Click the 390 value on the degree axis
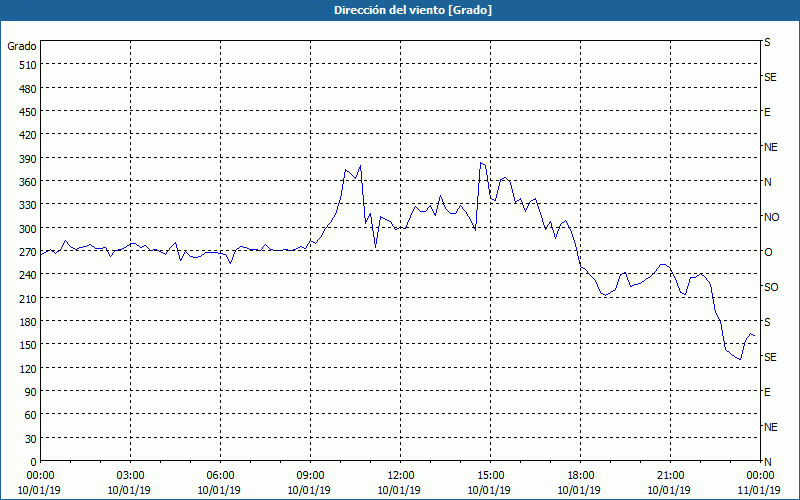This screenshot has height=500, width=800. [28, 159]
